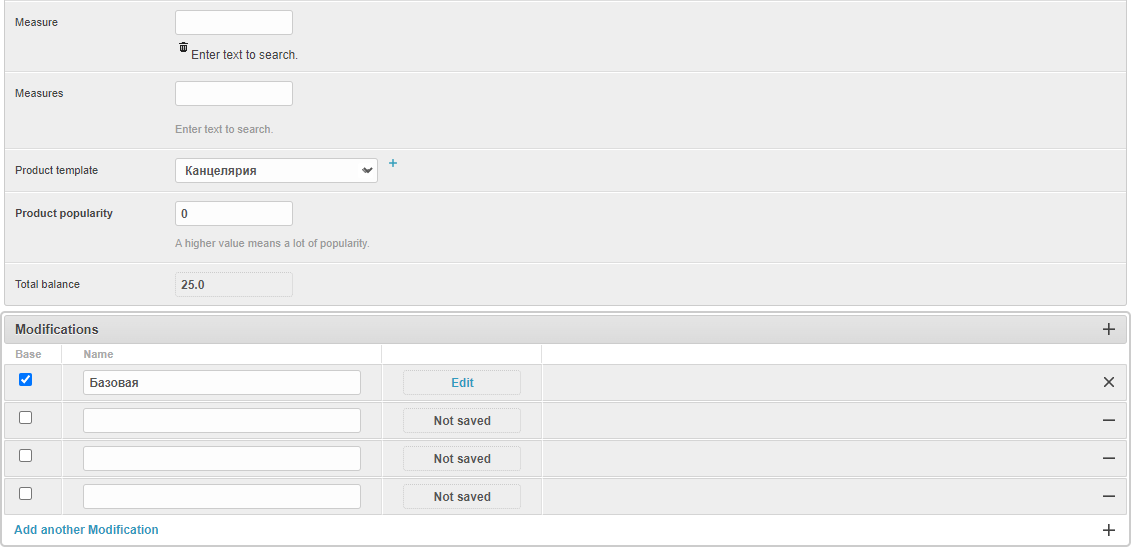Delete the Базовая modification with X icon
The height and width of the screenshot is (550, 1134).
[x=1108, y=382]
